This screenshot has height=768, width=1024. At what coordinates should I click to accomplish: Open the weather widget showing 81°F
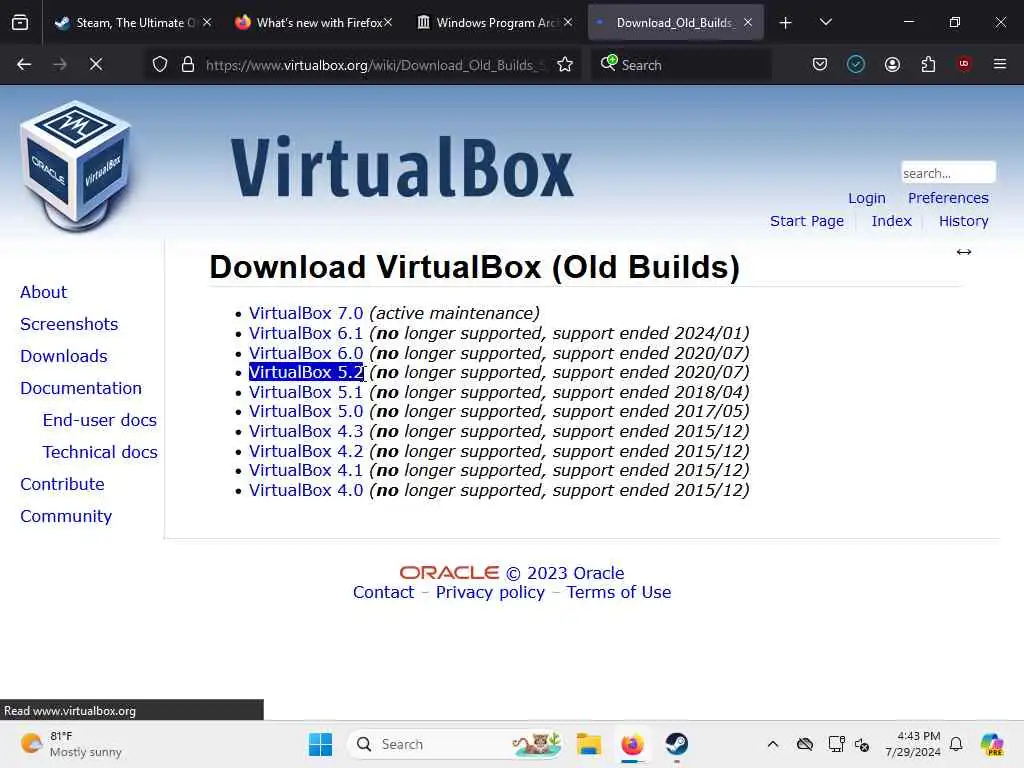point(71,744)
